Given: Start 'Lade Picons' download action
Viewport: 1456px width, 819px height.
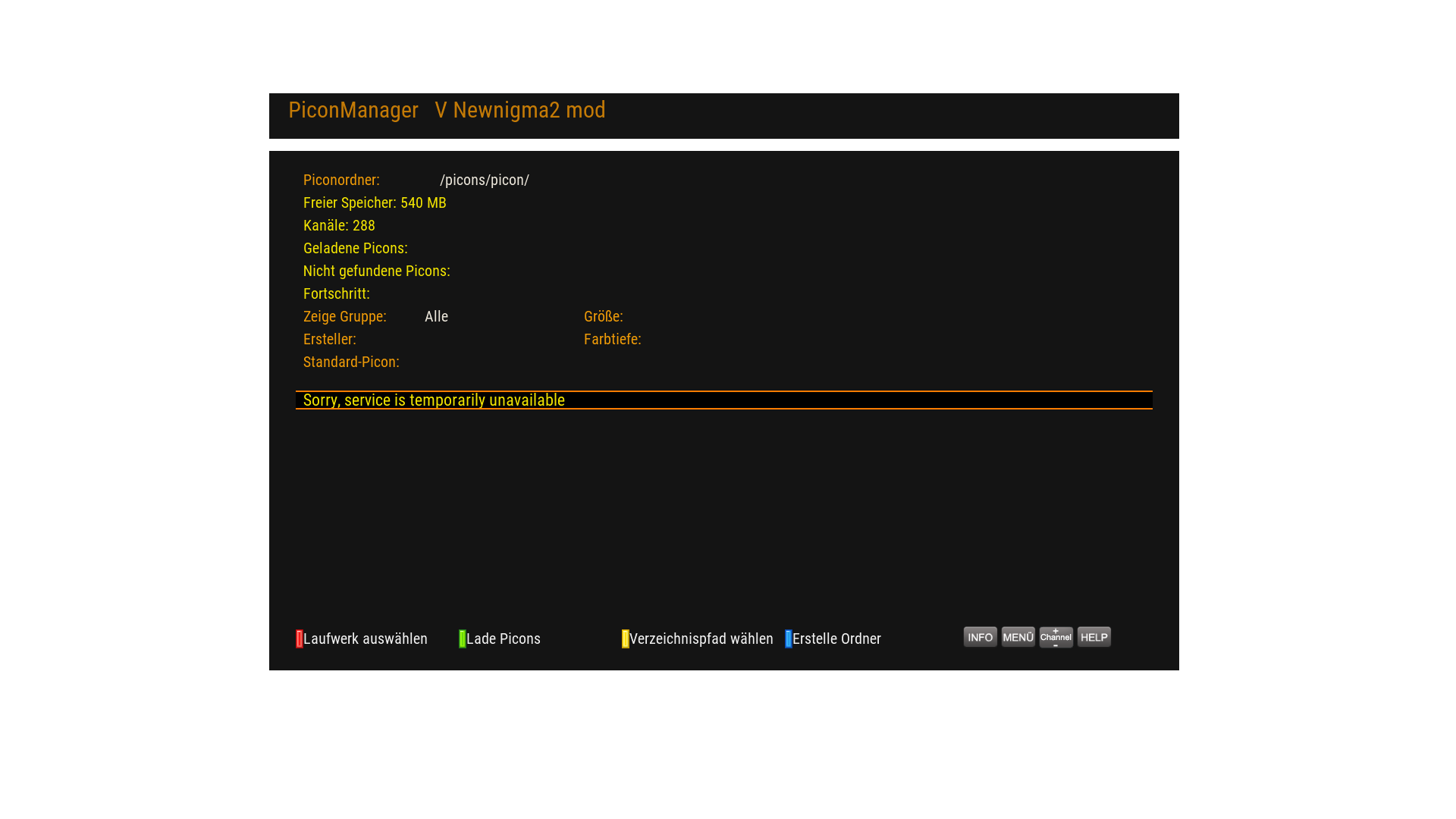Looking at the screenshot, I should point(504,639).
